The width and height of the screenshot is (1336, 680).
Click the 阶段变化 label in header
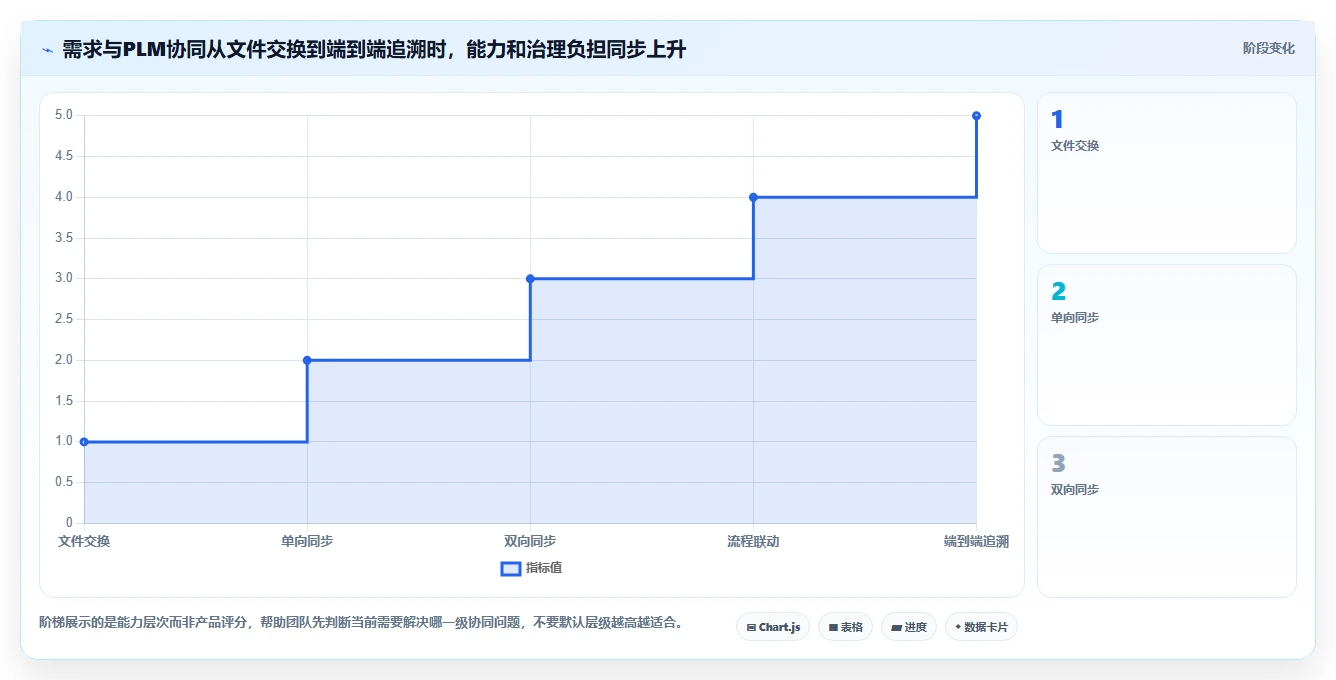(x=1268, y=48)
